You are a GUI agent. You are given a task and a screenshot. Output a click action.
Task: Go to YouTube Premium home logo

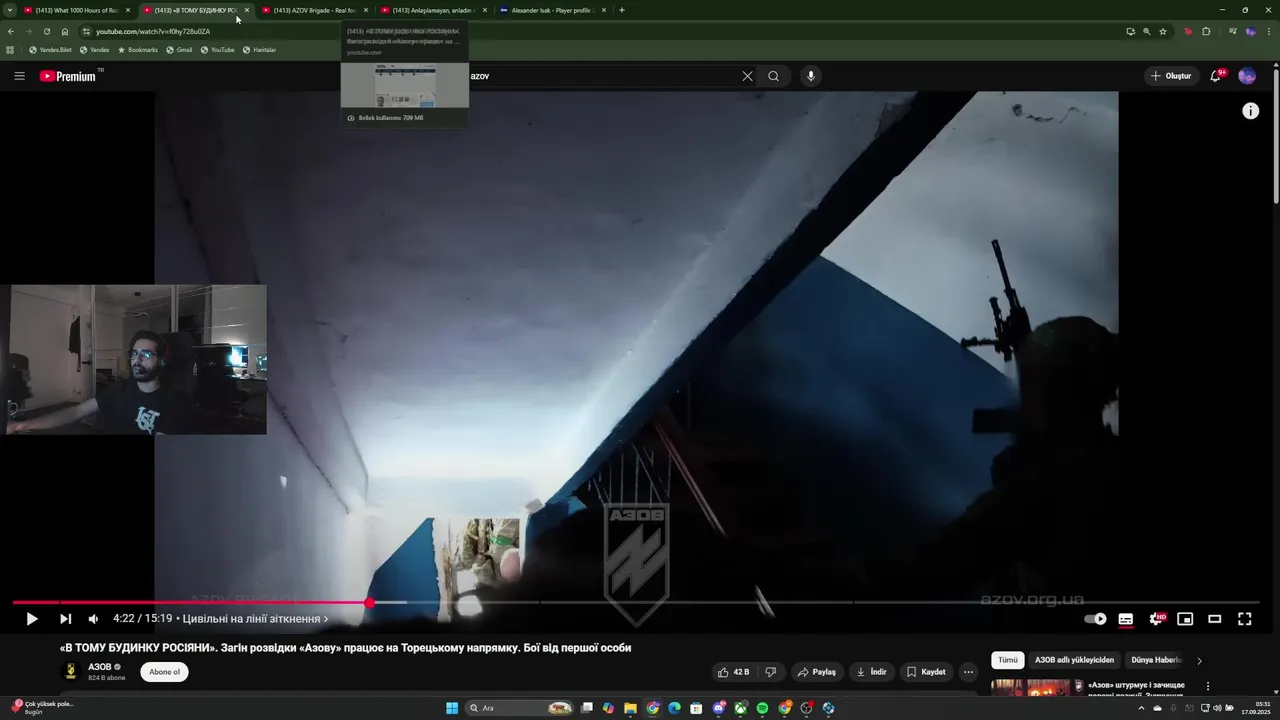68,76
